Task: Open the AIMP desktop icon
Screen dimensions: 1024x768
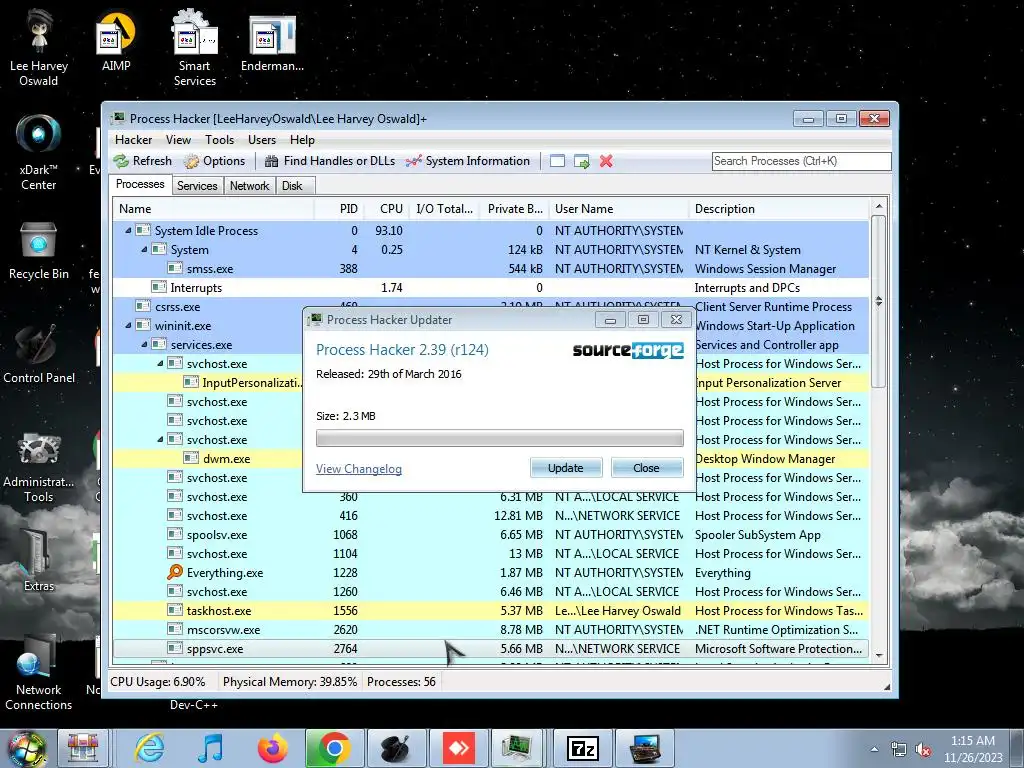Action: 116,42
